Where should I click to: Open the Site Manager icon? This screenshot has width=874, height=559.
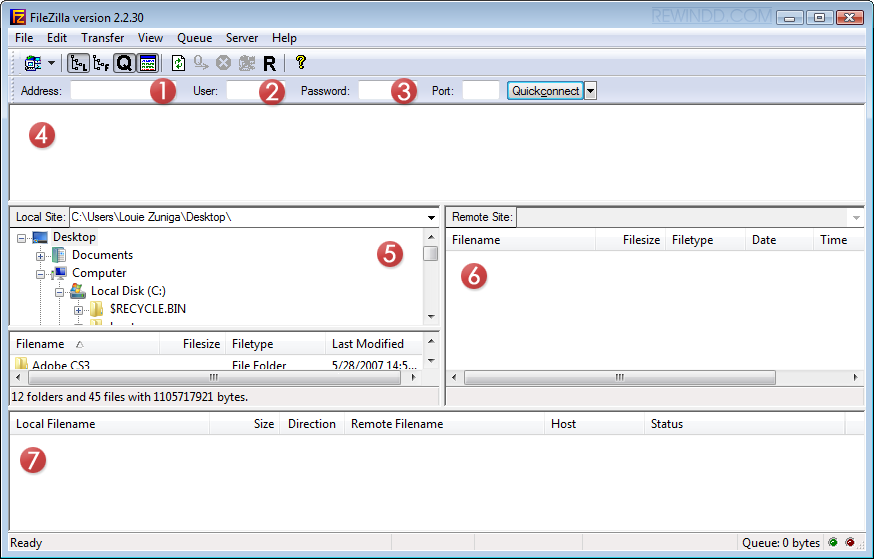(x=33, y=63)
